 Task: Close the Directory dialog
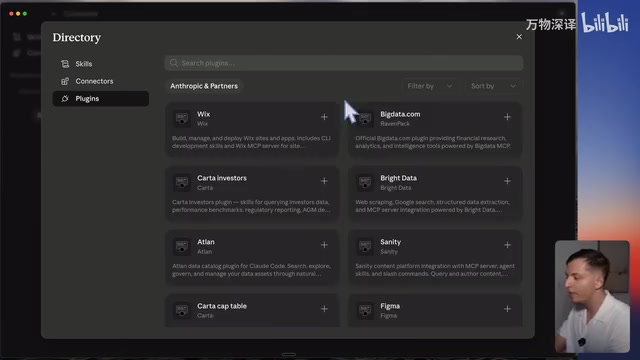coord(519,37)
